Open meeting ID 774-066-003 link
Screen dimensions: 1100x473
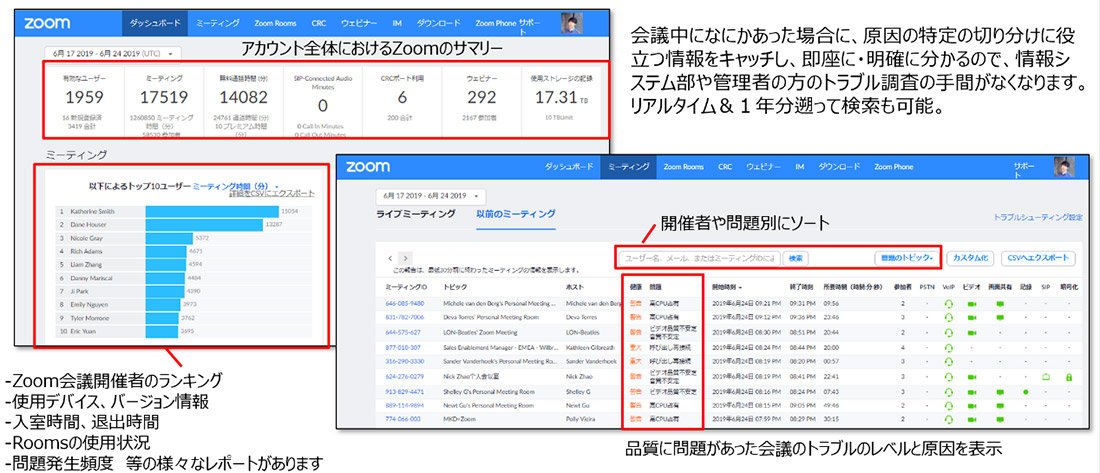click(403, 419)
